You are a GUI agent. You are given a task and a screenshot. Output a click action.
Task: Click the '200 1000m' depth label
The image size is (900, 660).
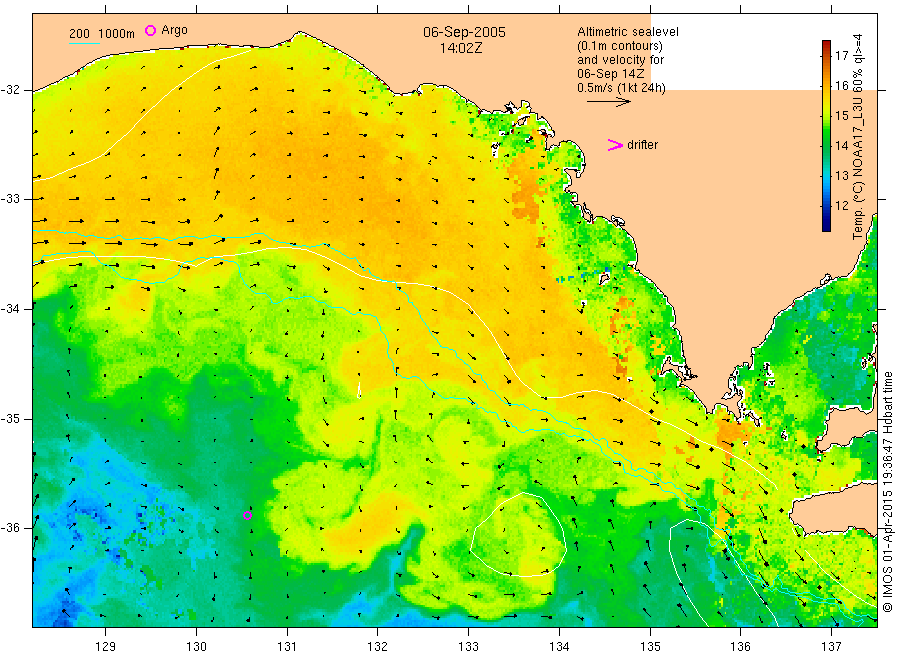[x=102, y=34]
